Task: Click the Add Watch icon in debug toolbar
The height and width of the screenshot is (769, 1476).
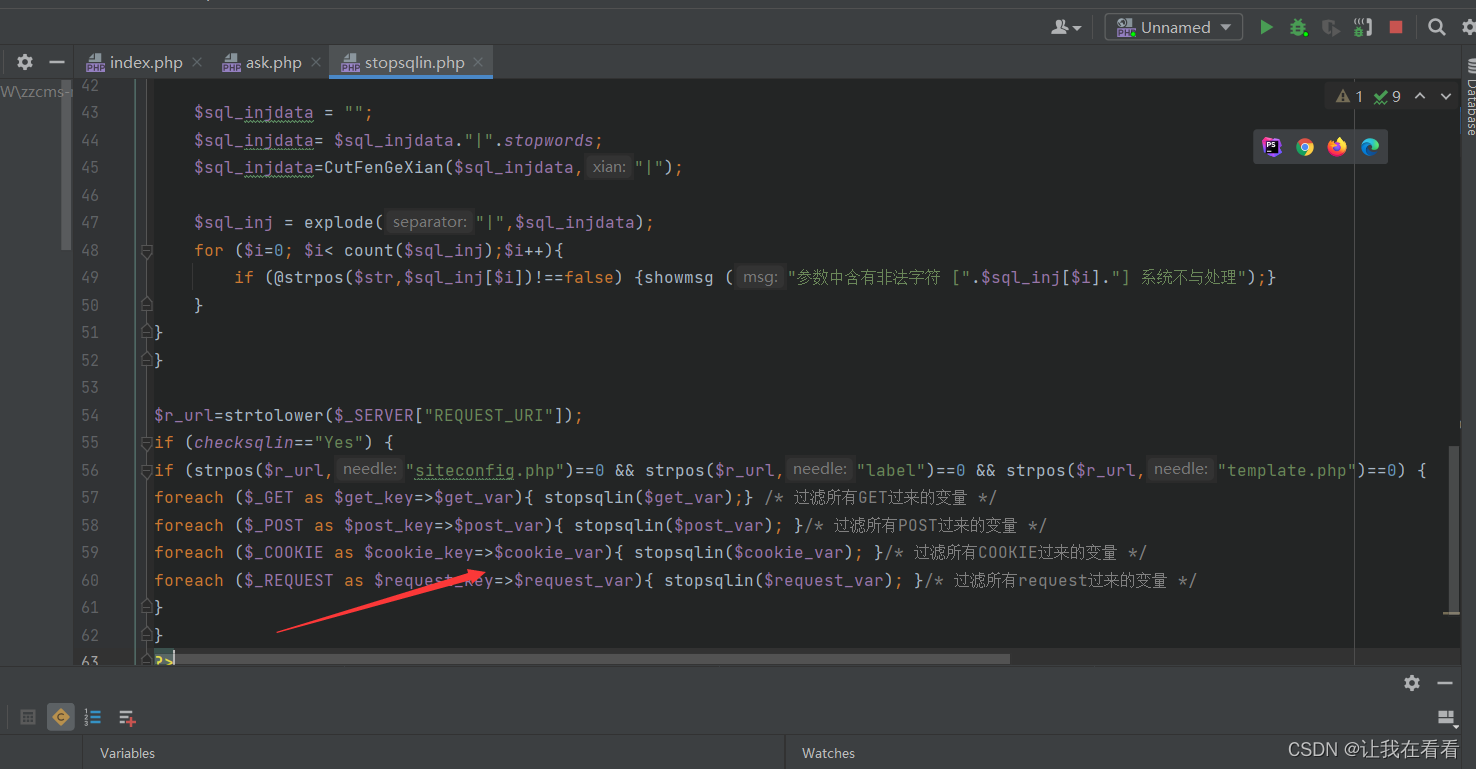Action: [126, 717]
